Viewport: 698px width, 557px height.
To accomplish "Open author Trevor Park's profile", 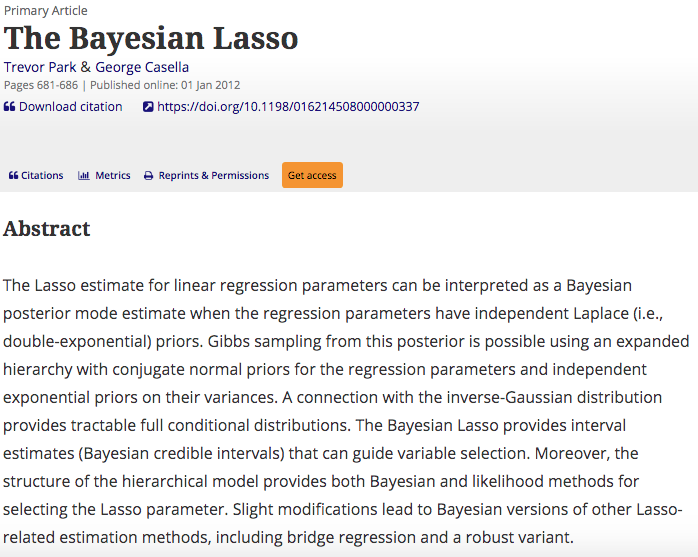I will [x=40, y=67].
